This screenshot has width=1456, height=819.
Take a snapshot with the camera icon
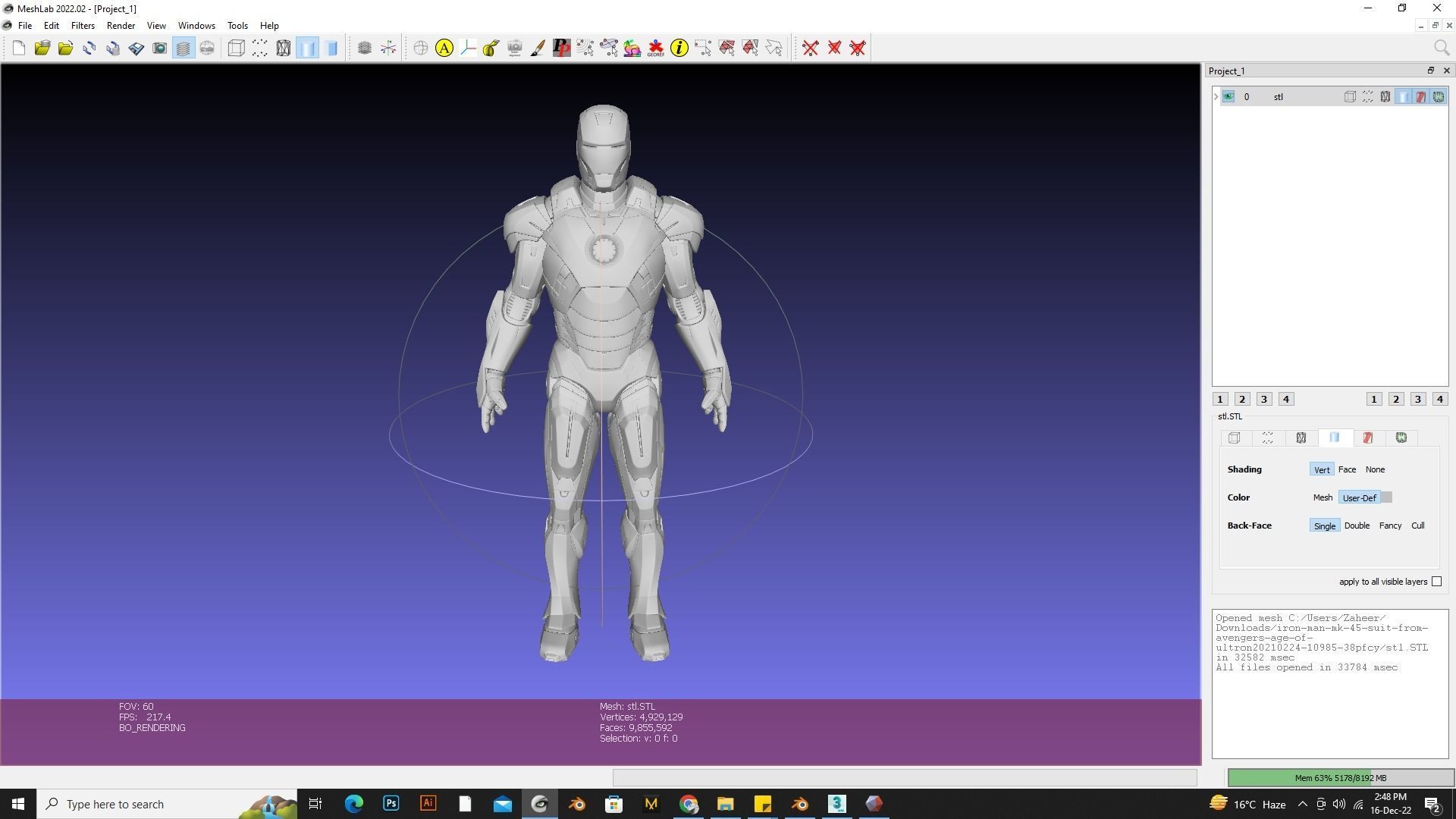(160, 49)
